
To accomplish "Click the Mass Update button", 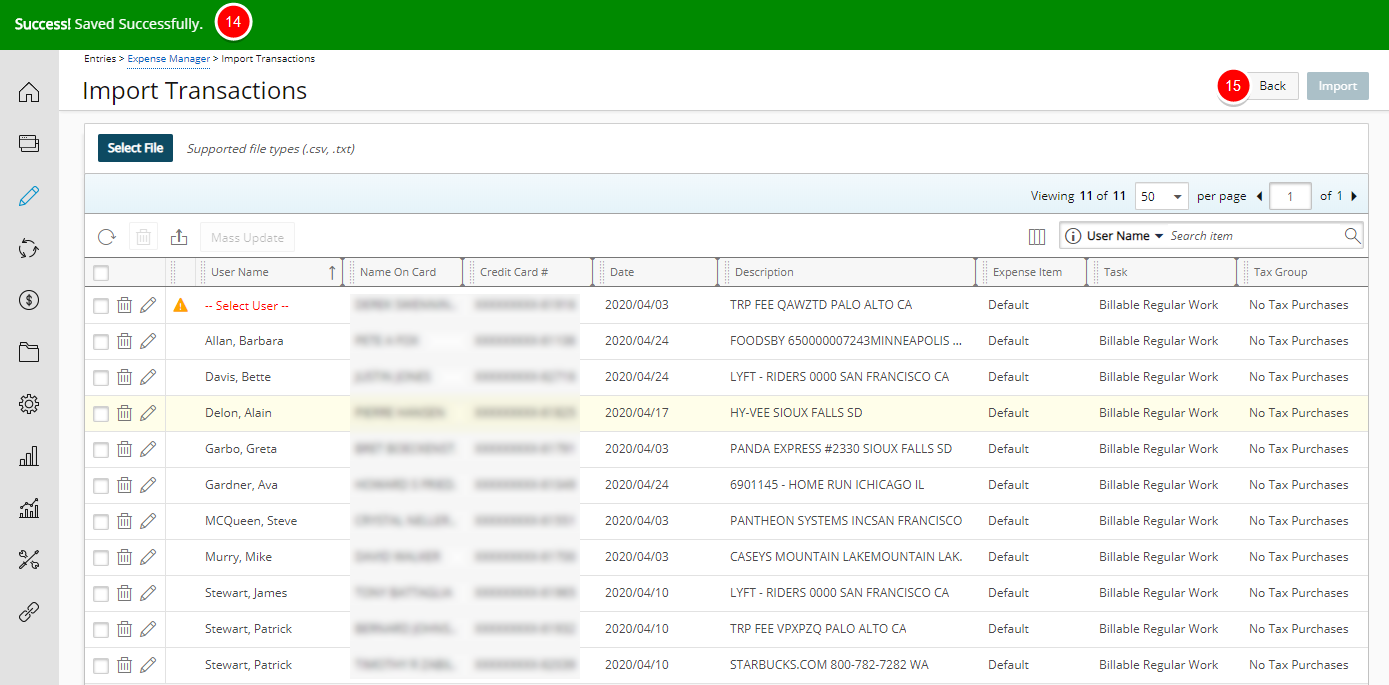I will [247, 237].
